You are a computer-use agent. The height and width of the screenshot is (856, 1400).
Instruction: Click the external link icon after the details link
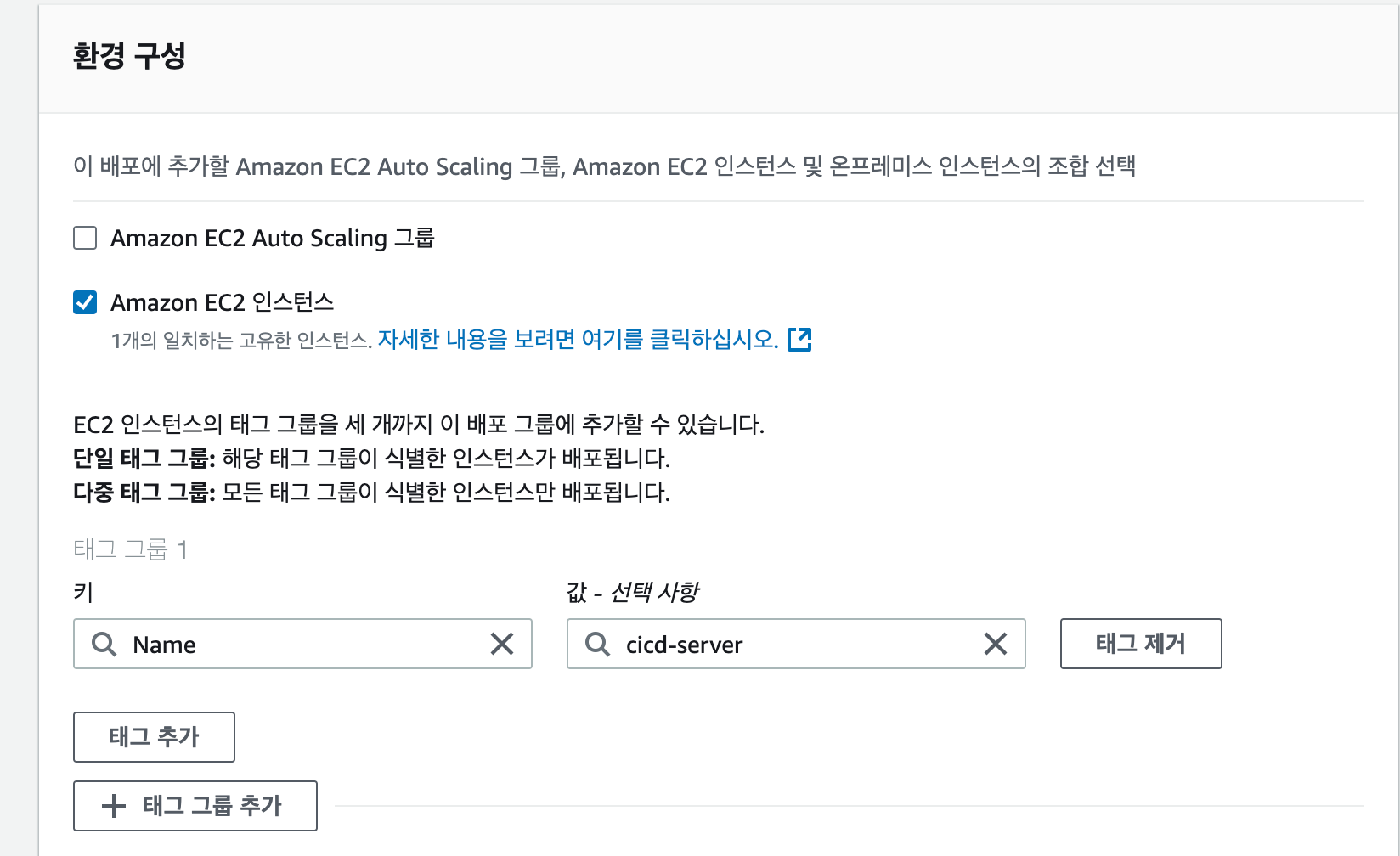[799, 340]
